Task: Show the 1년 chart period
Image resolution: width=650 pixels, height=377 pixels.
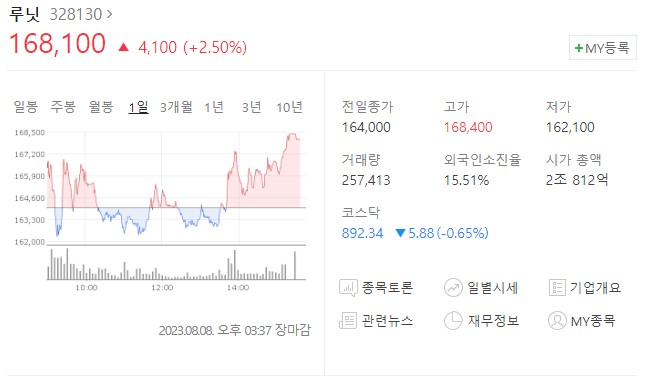Action: point(214,107)
